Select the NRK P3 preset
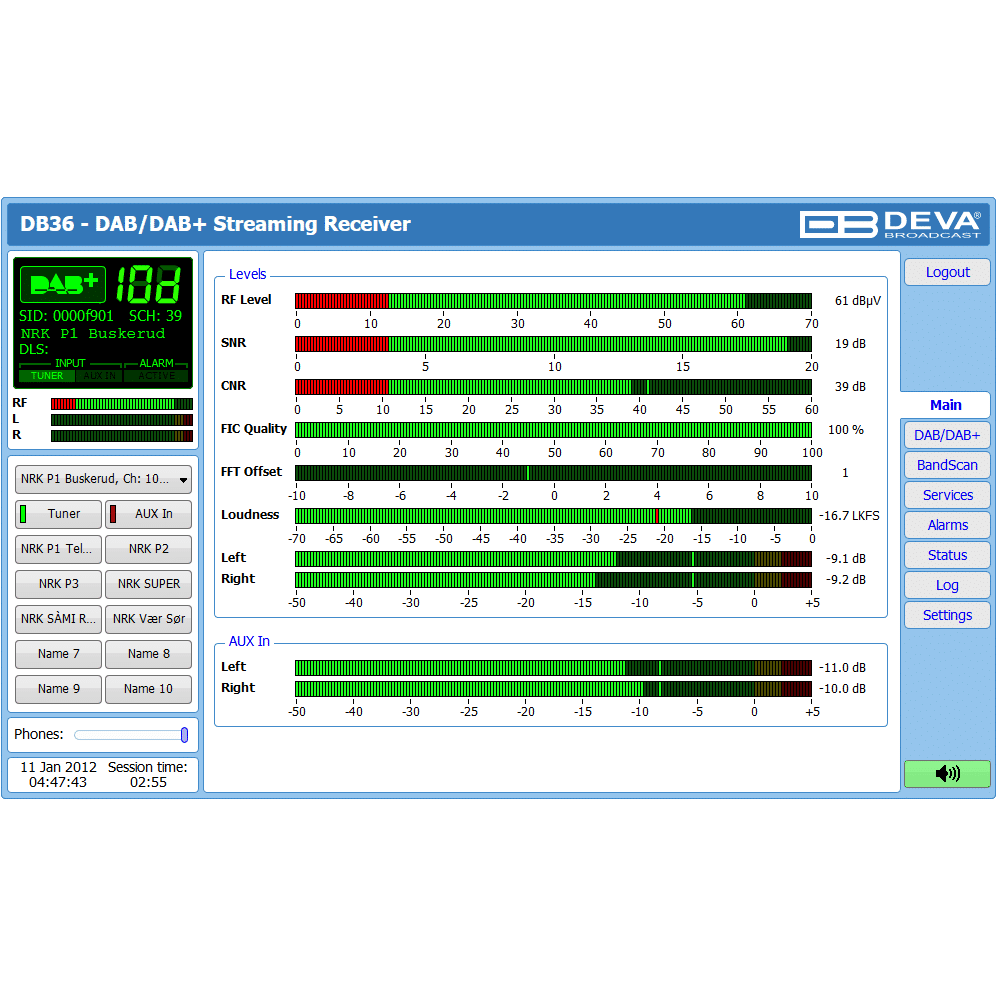The image size is (997, 997). click(x=58, y=584)
